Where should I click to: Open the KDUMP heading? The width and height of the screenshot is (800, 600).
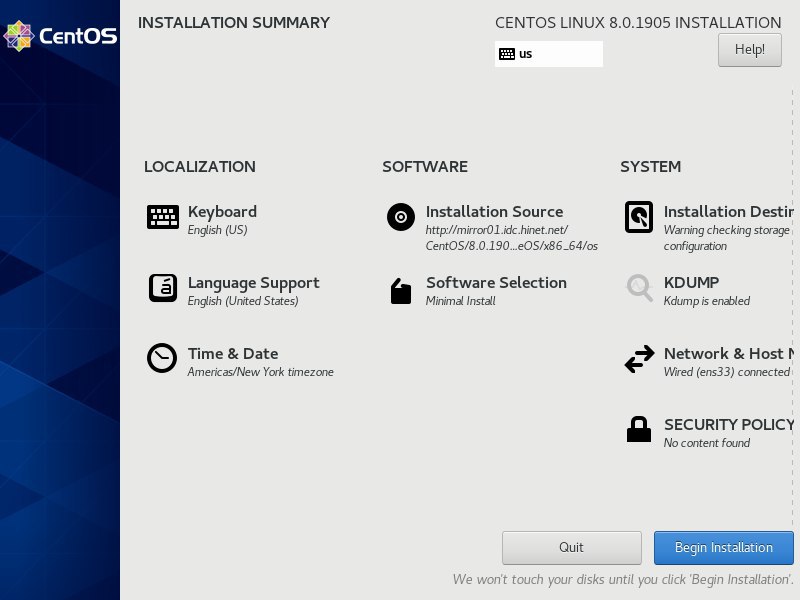pyautogui.click(x=691, y=283)
